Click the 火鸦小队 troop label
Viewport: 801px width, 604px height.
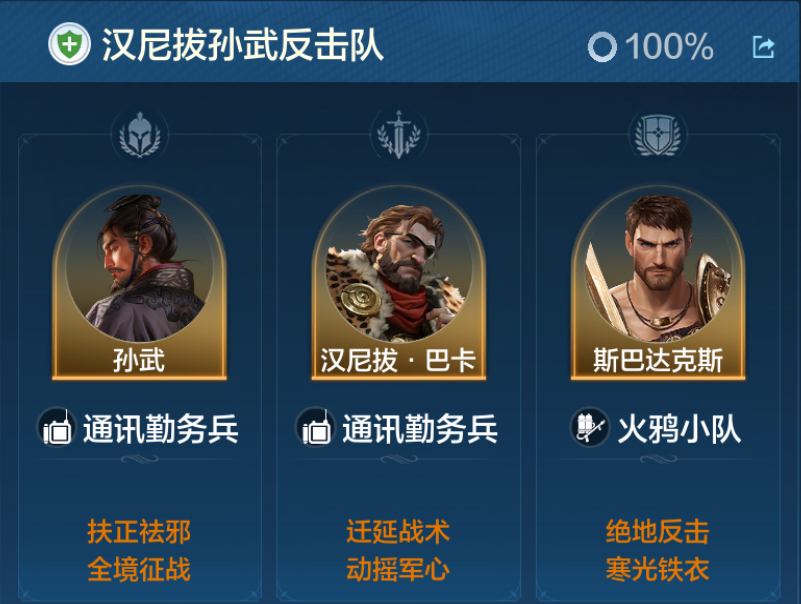click(679, 429)
